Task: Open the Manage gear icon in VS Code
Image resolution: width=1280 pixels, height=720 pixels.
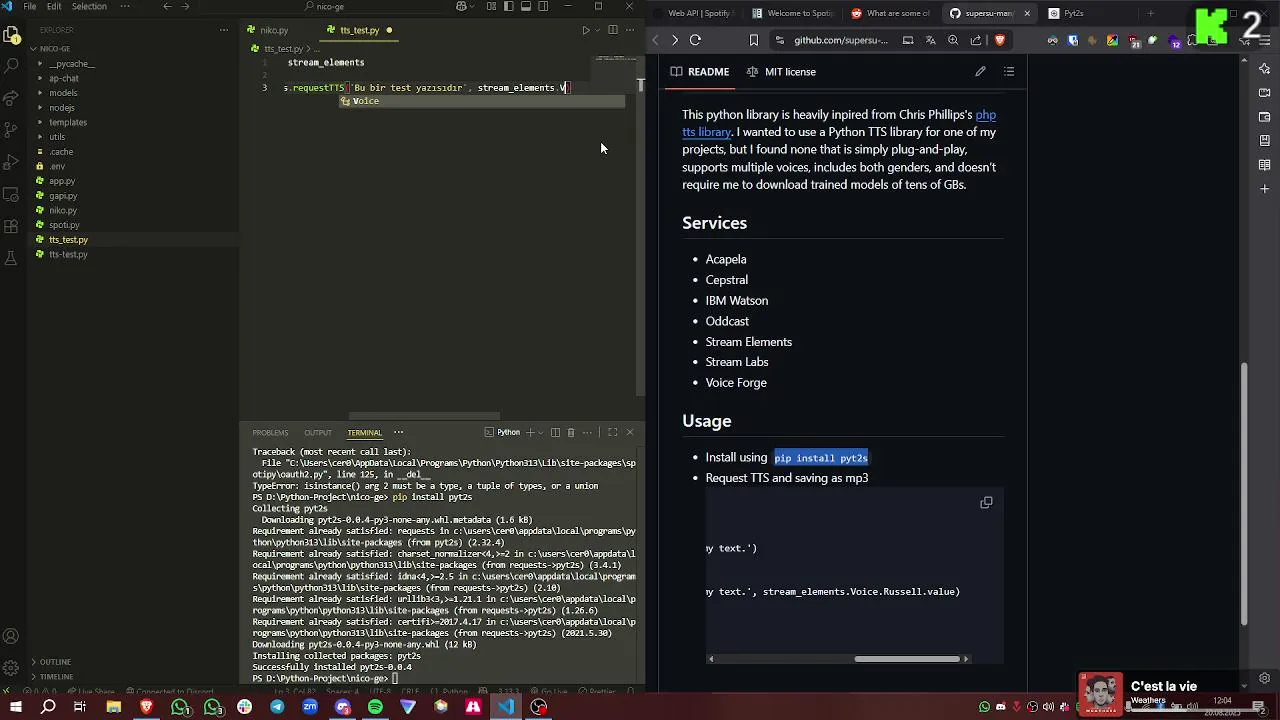Action: [11, 667]
